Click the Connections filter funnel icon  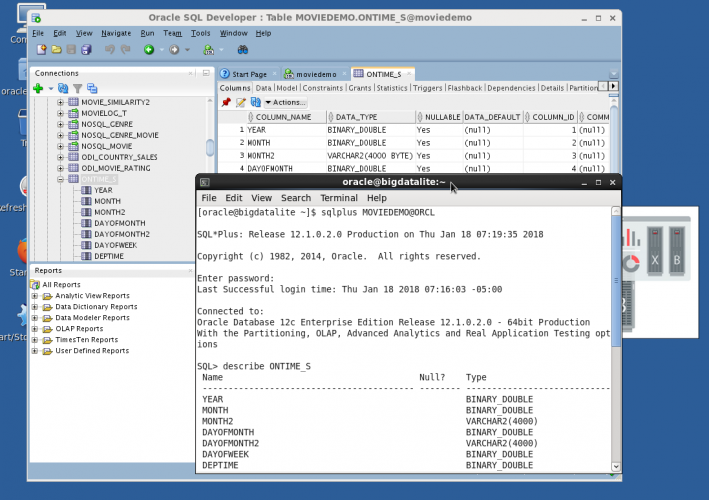[x=77, y=89]
